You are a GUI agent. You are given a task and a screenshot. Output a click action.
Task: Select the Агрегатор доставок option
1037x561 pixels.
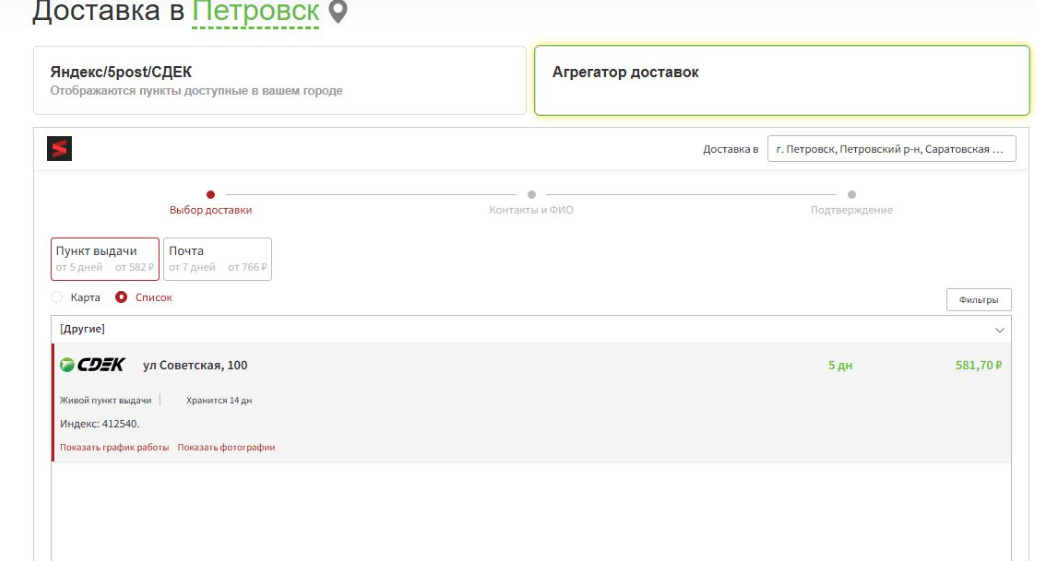782,80
